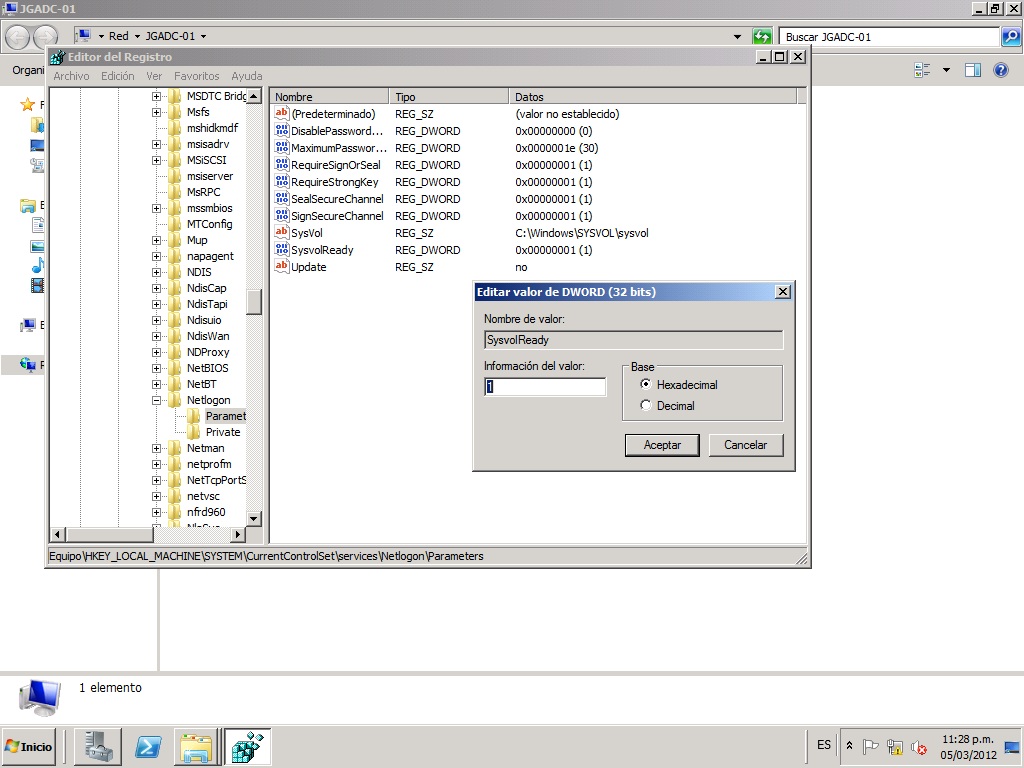This screenshot has height=768, width=1024.
Task: Click the Registry Editor taskbar icon
Action: (248, 746)
